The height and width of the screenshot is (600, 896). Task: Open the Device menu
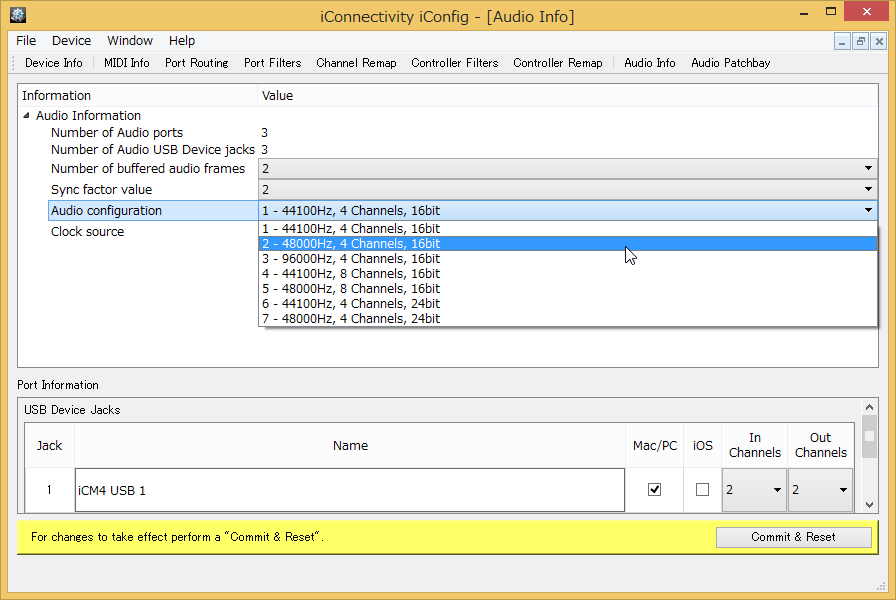pos(71,41)
